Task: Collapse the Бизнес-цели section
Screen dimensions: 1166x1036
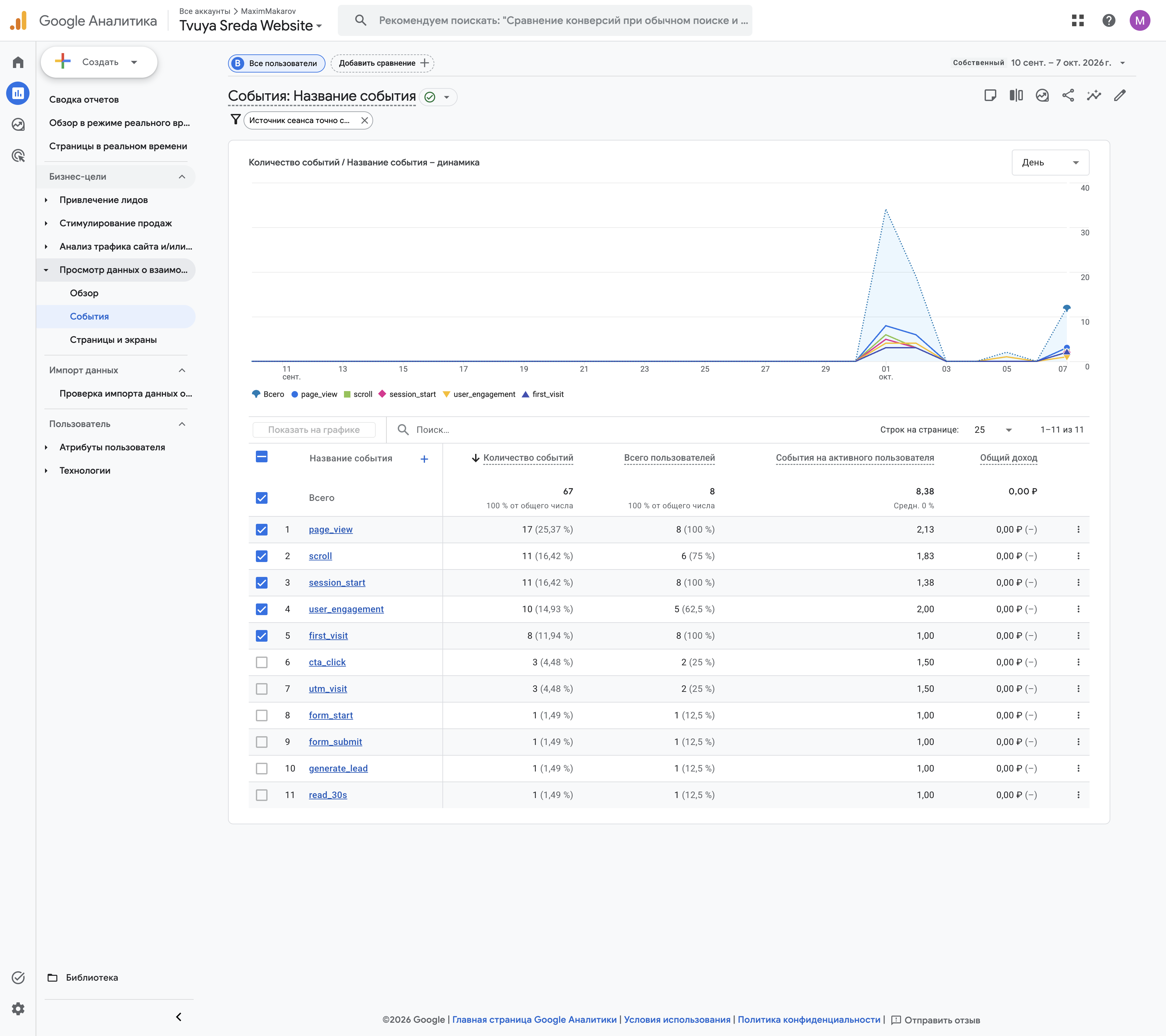Action: coord(116,177)
